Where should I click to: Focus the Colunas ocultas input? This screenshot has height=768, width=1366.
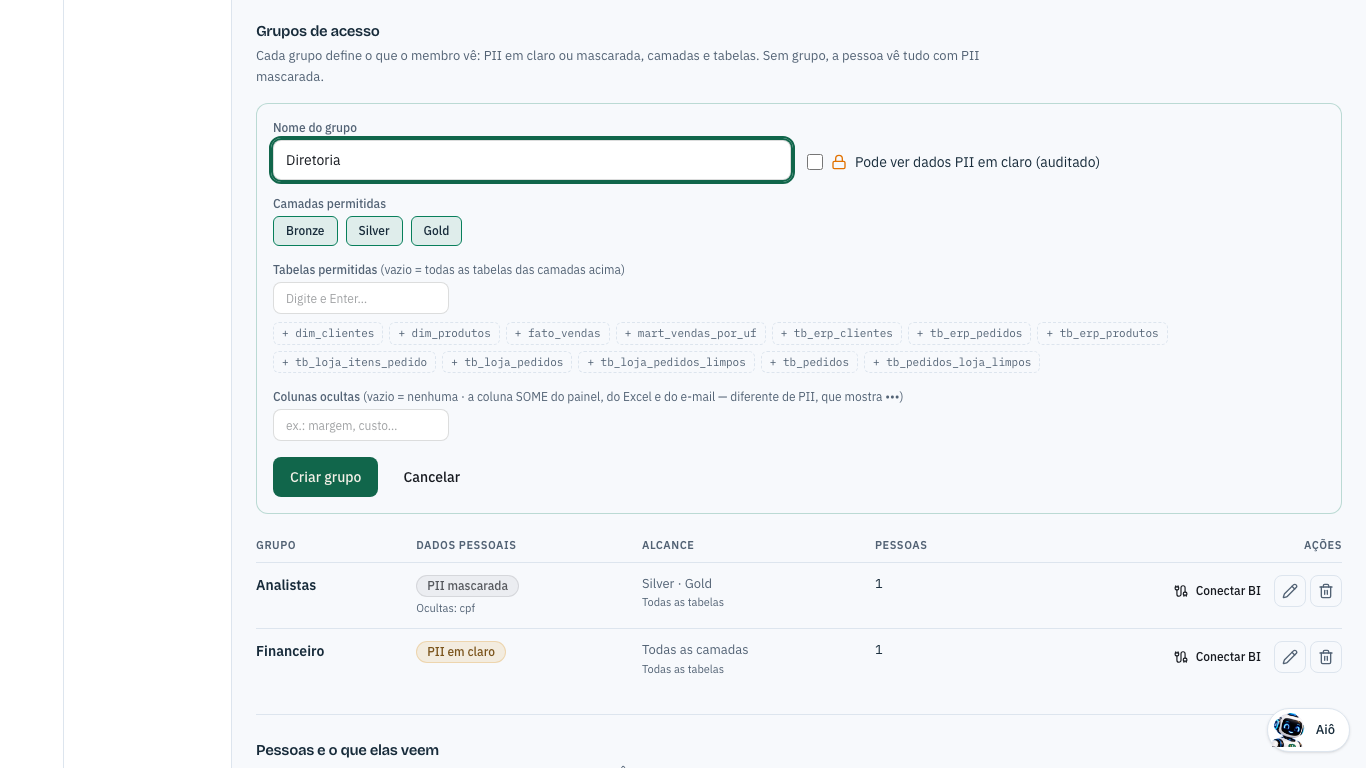[x=361, y=426]
